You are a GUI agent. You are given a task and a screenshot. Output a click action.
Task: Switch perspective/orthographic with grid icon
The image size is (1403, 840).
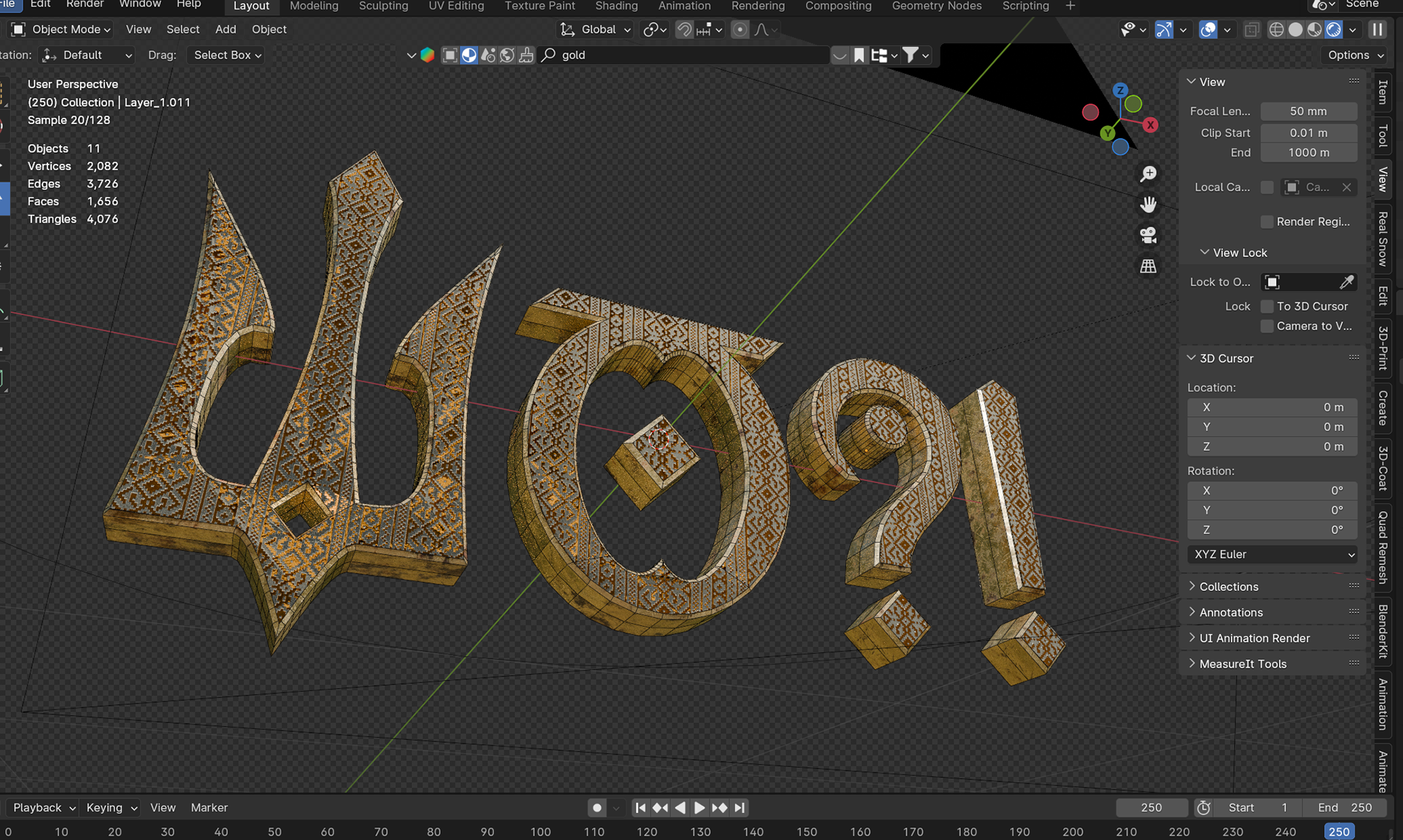1148,267
